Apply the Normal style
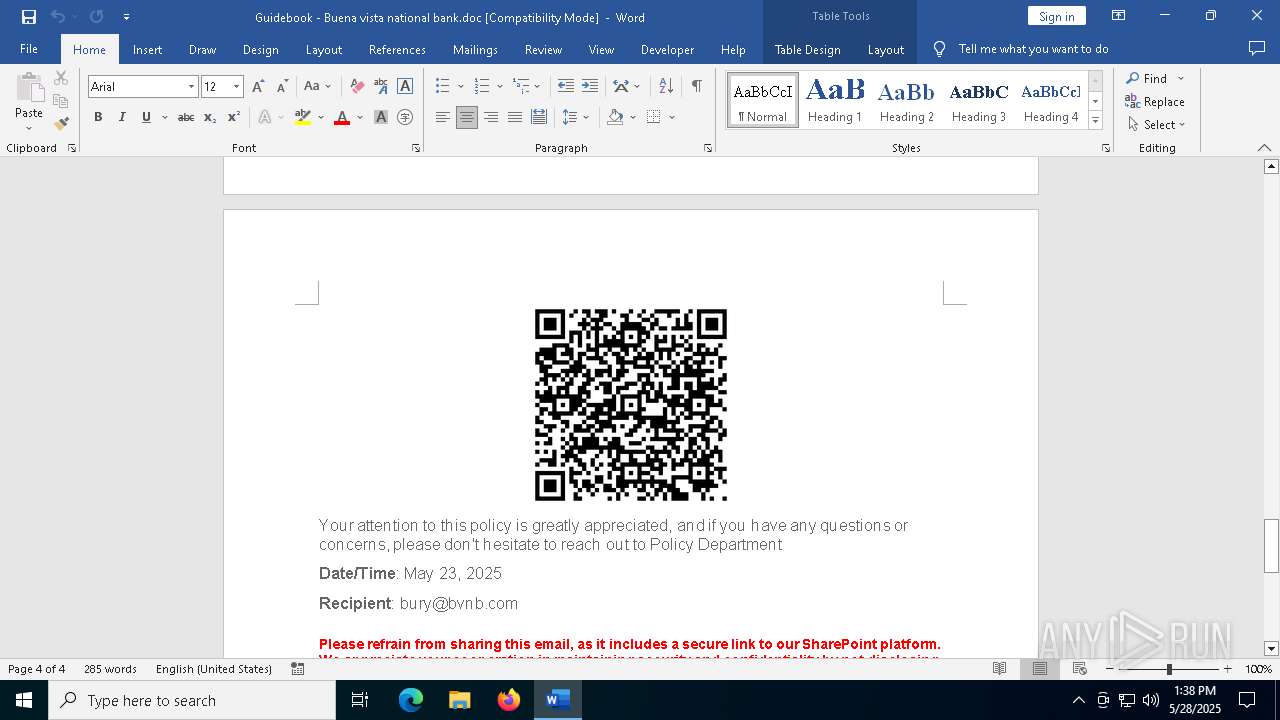1280x720 pixels. pyautogui.click(x=763, y=100)
